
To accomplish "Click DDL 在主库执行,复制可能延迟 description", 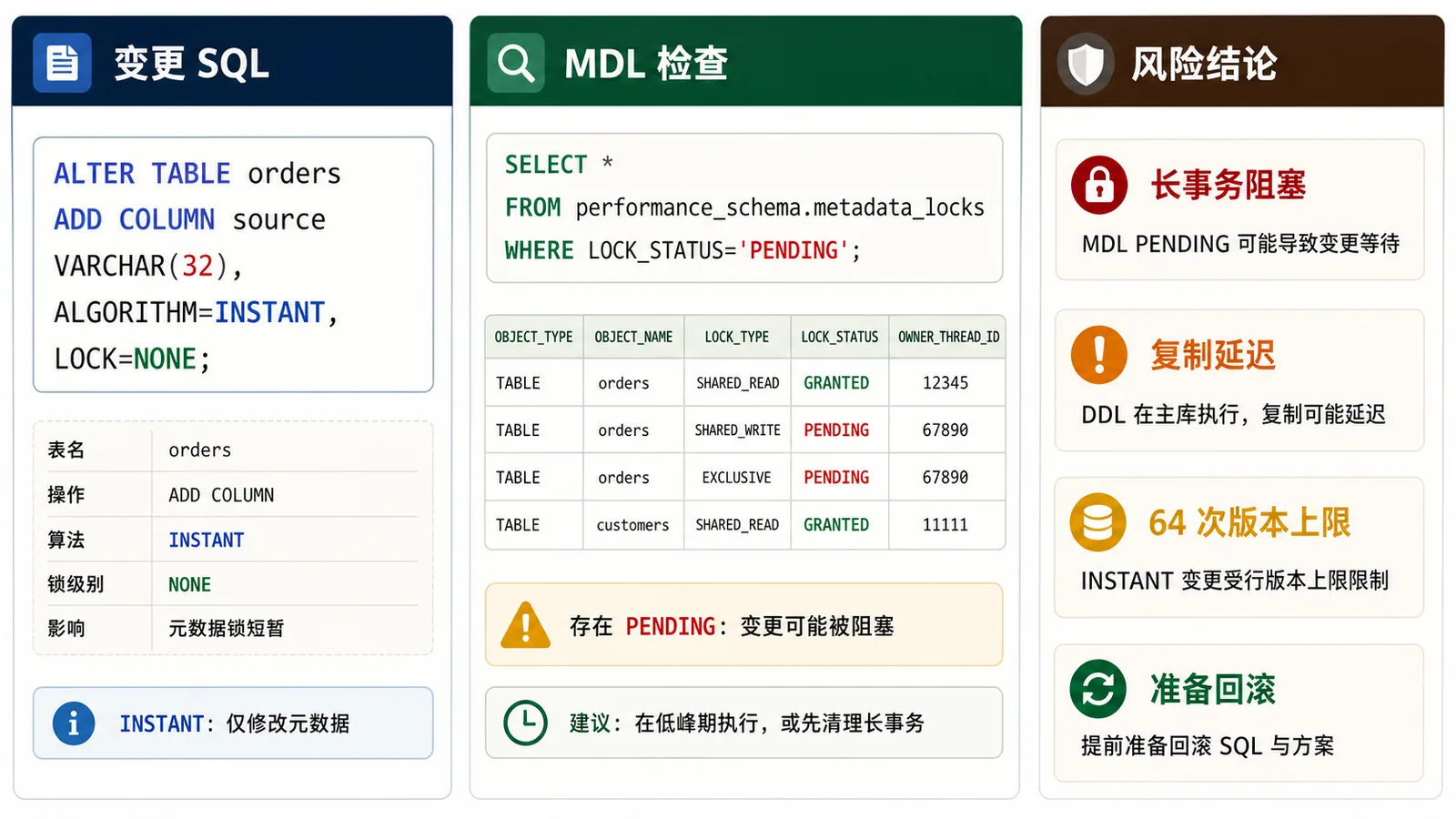I will (x=1233, y=415).
